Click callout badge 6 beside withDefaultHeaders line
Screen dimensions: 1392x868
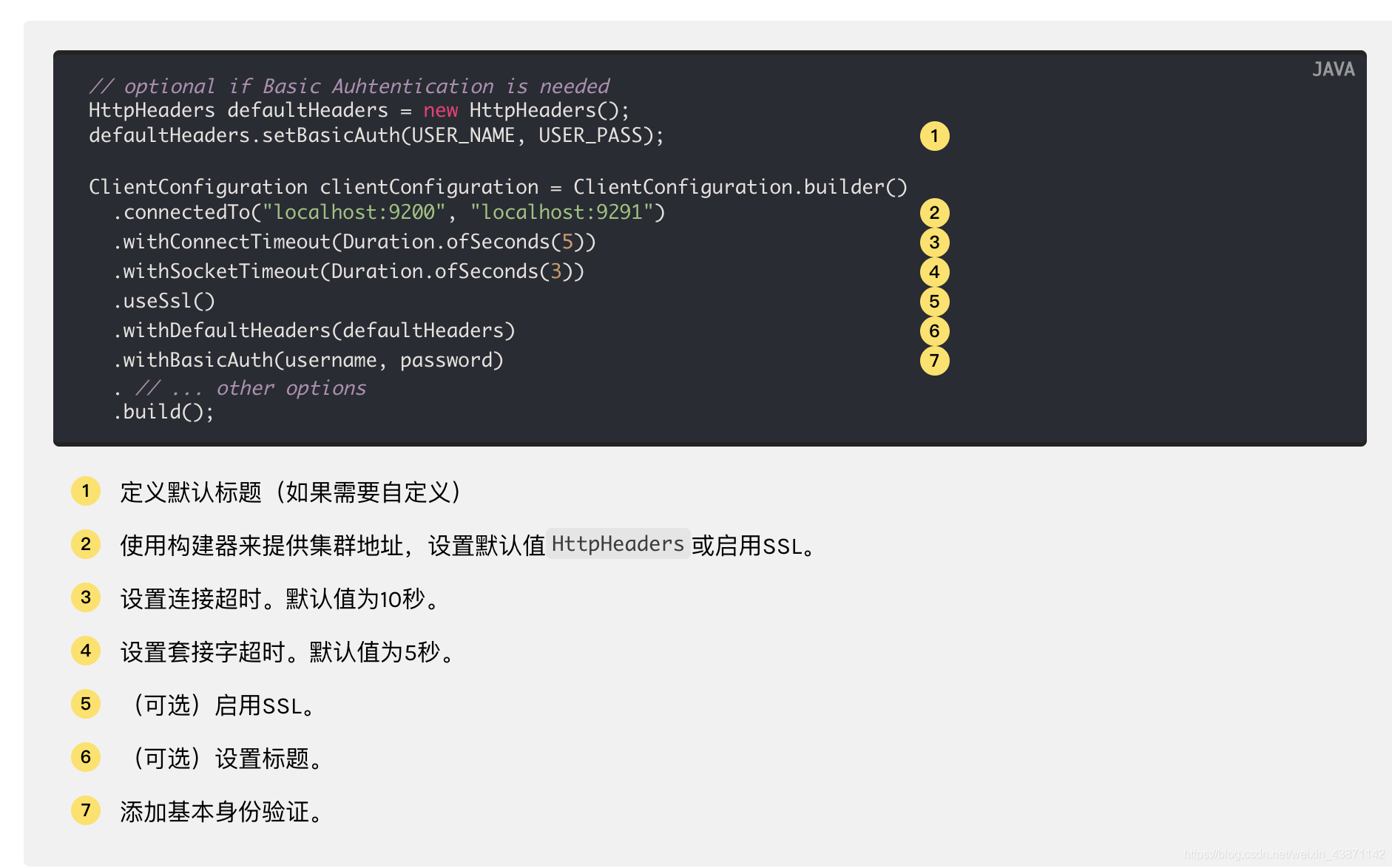click(x=934, y=331)
